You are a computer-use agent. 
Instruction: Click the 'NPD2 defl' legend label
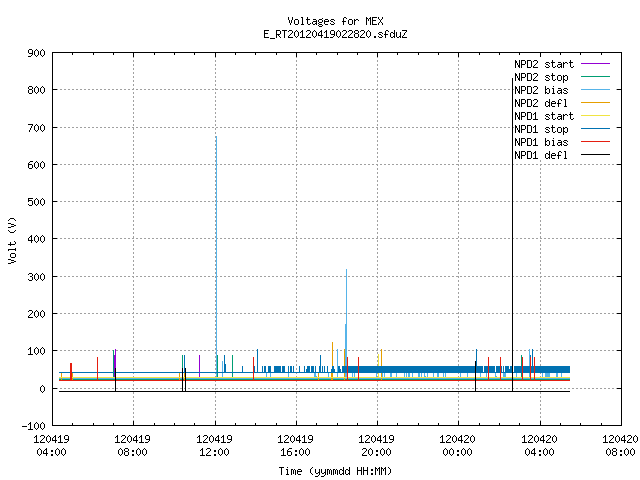click(541, 103)
